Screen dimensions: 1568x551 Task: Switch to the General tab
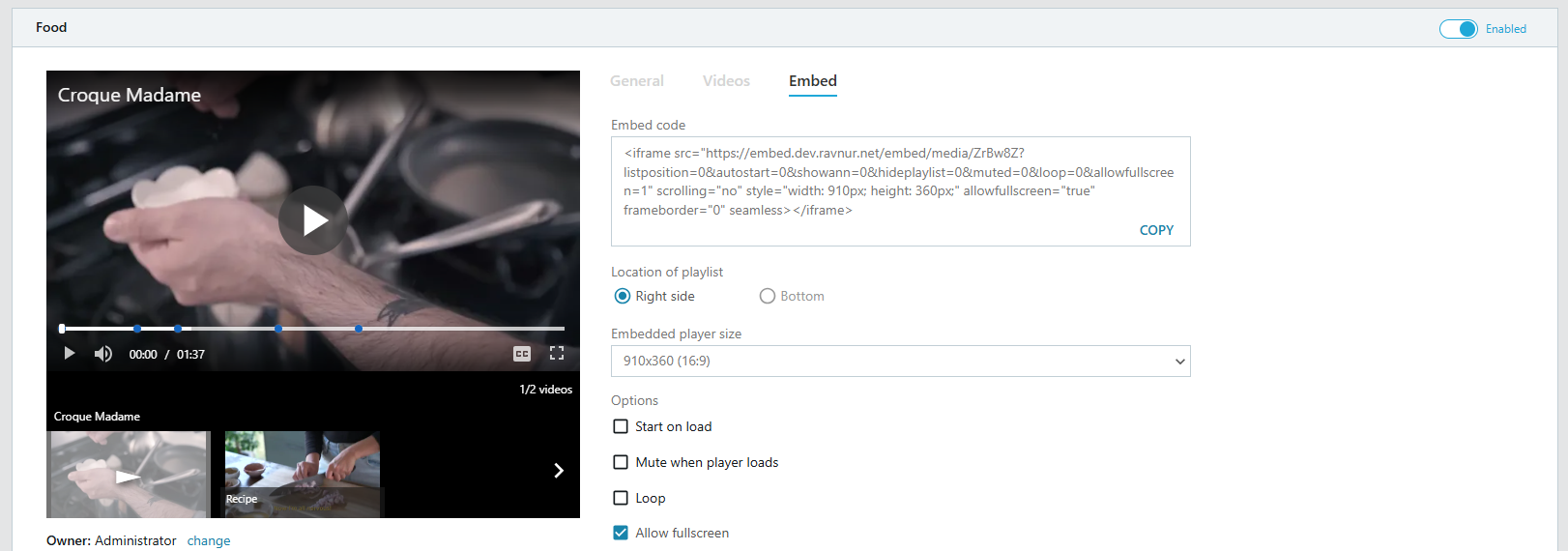tap(637, 81)
